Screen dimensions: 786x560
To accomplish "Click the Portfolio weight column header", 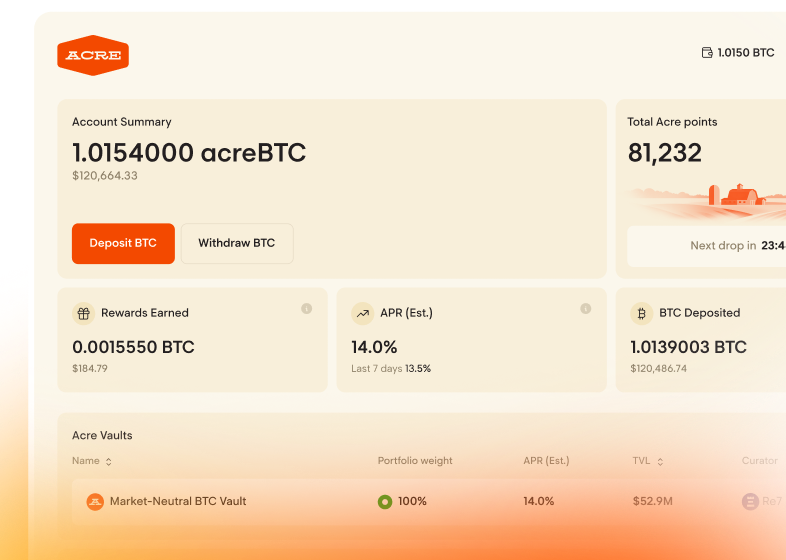I will 415,461.
